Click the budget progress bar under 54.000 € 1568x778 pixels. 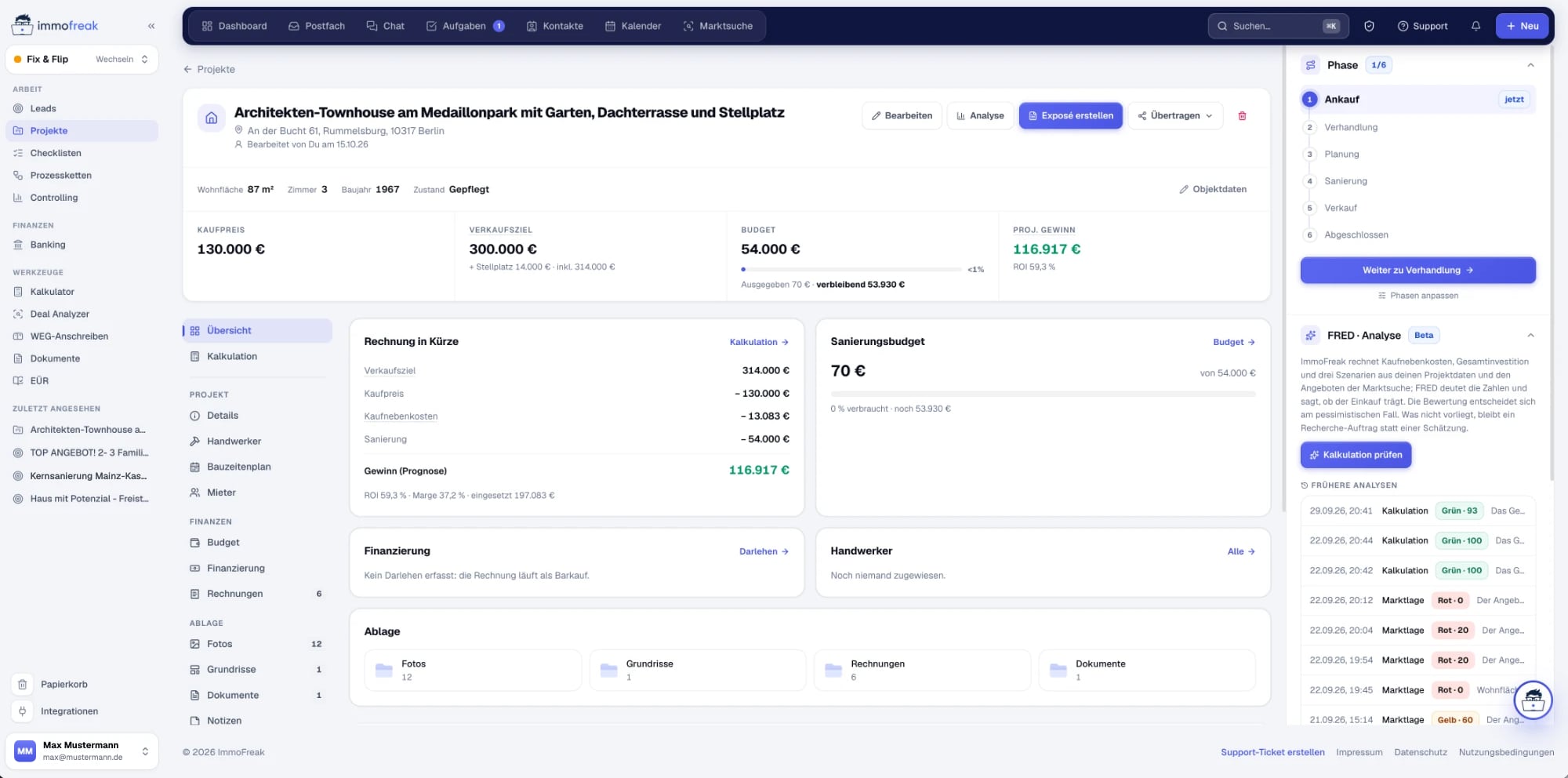[851, 269]
